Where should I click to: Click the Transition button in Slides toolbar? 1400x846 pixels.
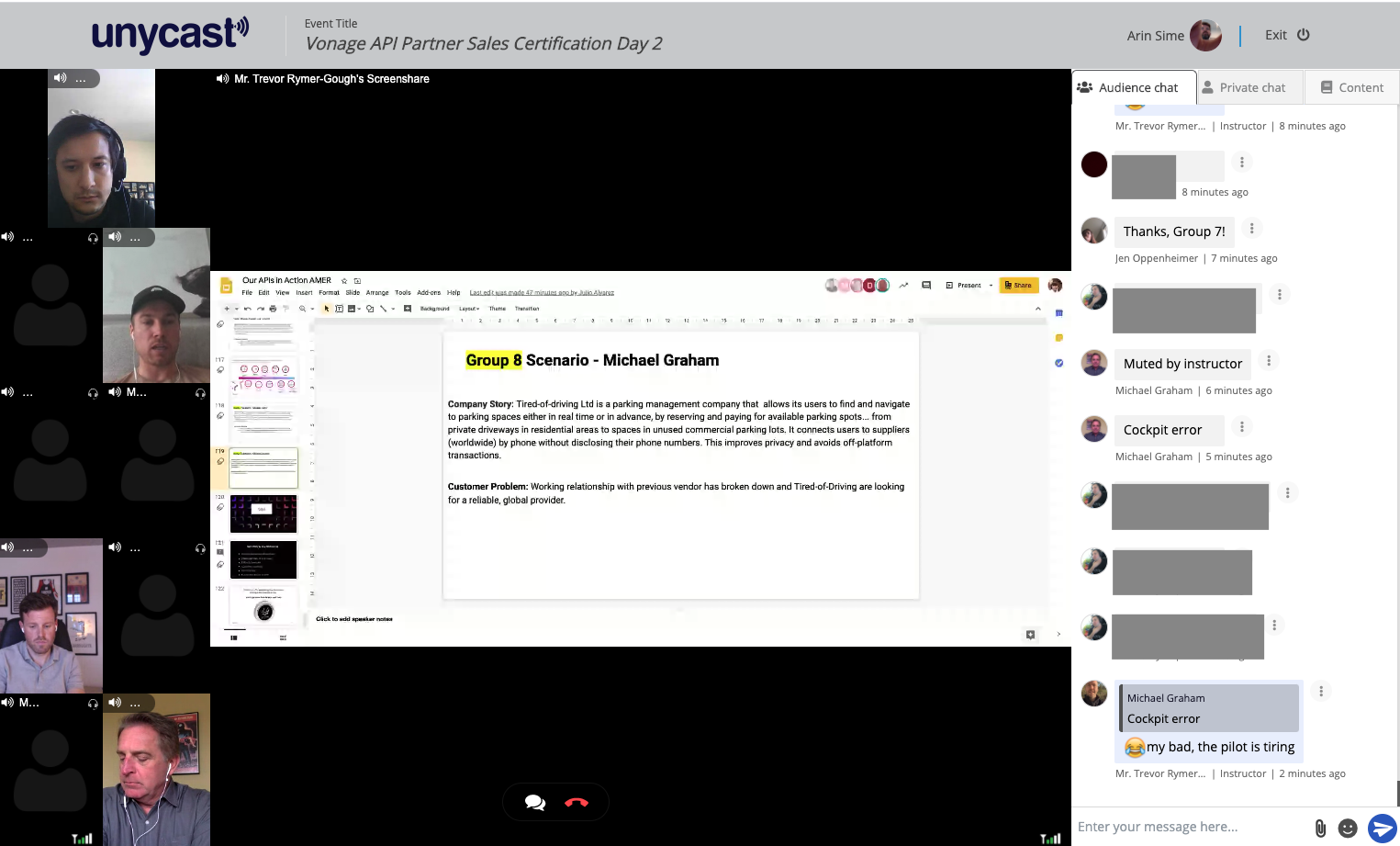click(527, 309)
